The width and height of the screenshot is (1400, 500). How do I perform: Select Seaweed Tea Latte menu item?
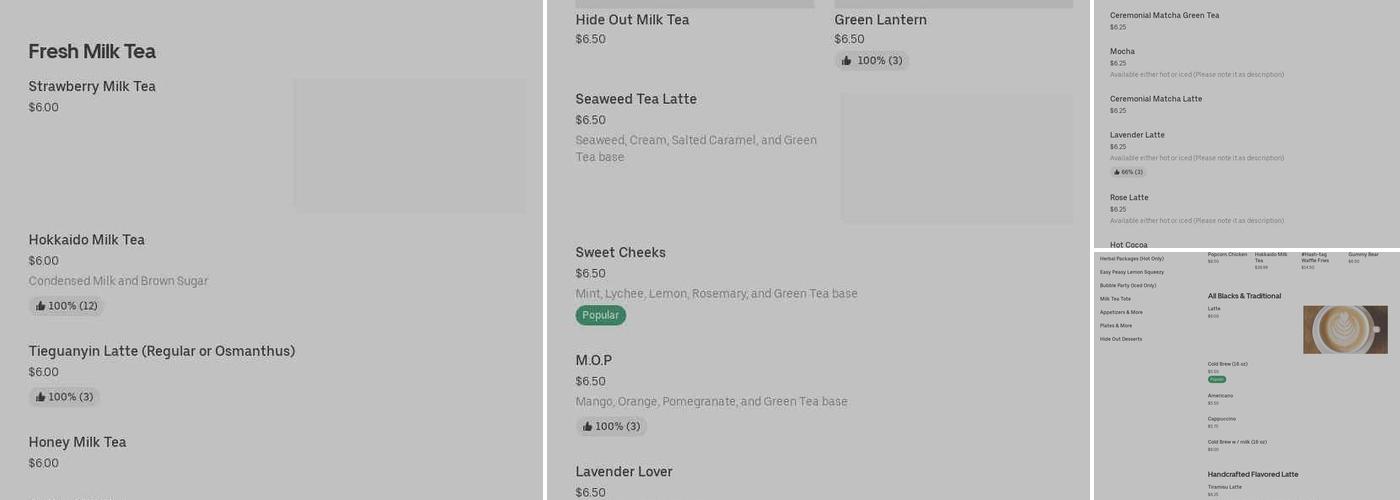point(636,99)
